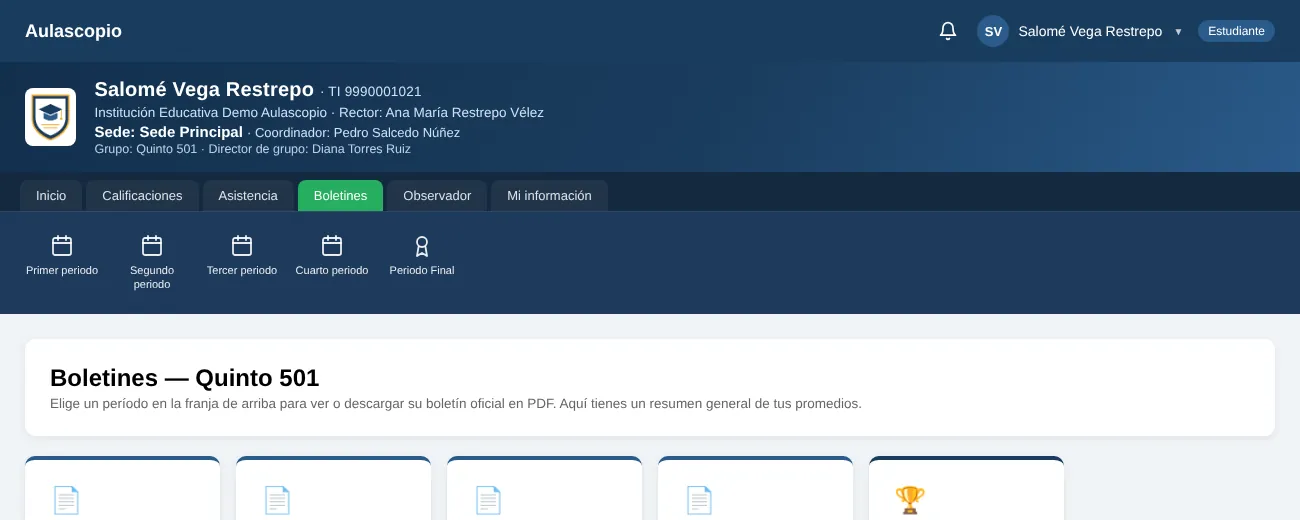Click the Salomé Vega Restrepo account name
This screenshot has height=520, width=1300.
[x=1090, y=31]
